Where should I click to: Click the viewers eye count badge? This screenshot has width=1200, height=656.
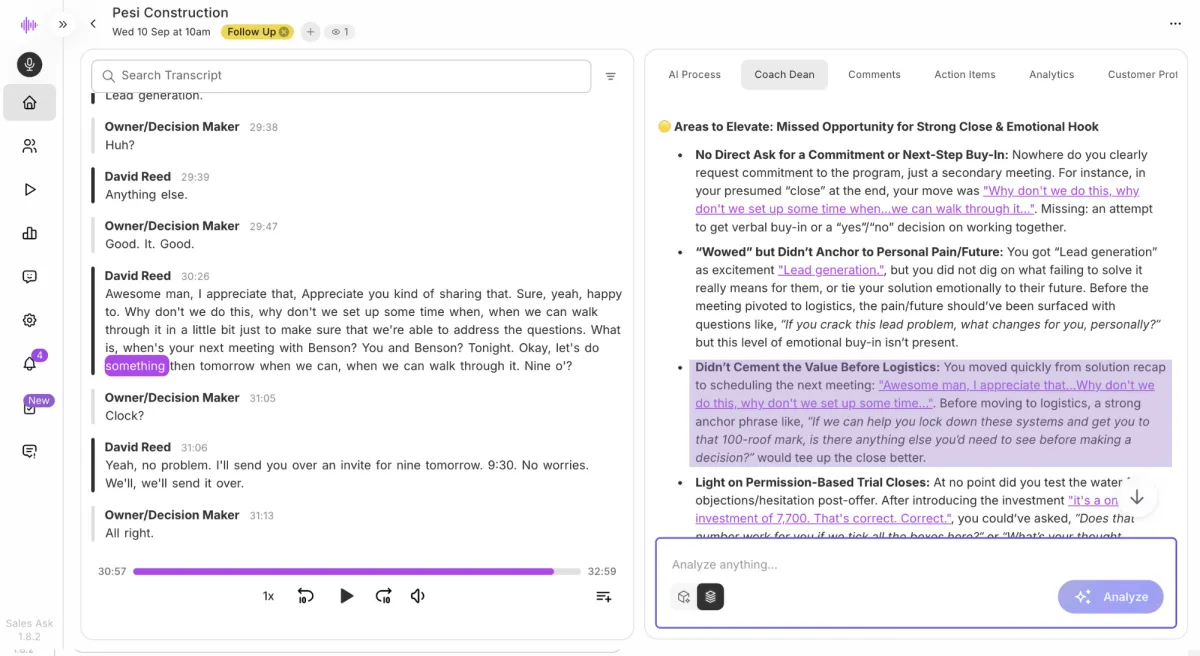coord(340,32)
